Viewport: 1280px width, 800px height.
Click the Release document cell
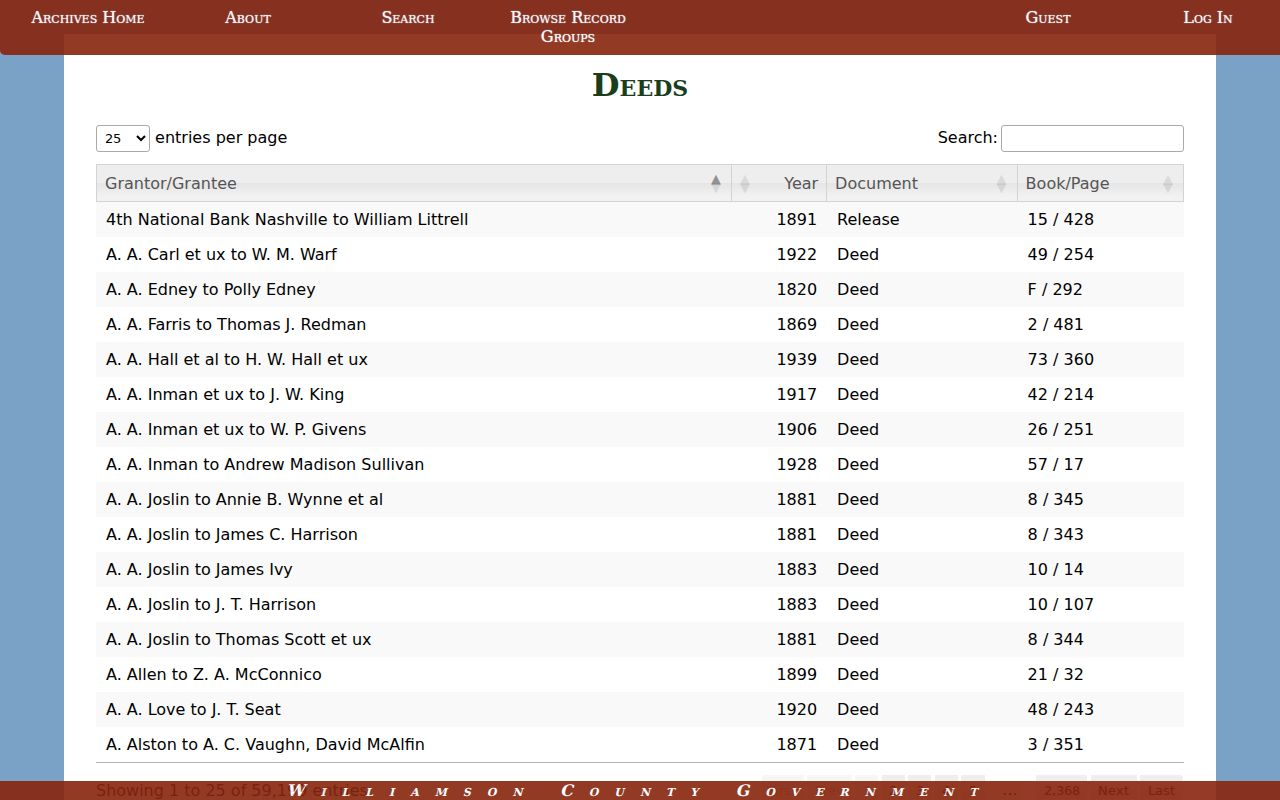point(868,219)
